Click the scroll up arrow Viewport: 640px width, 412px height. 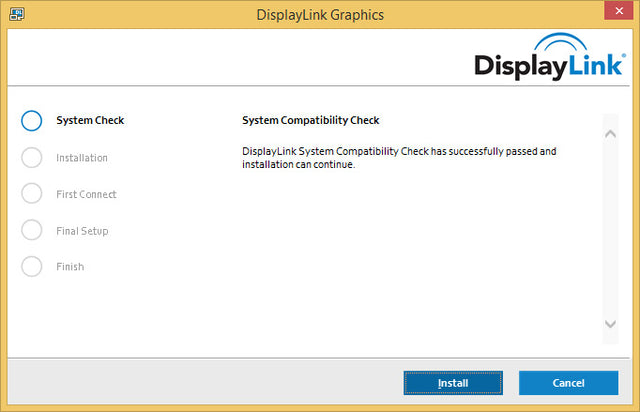click(610, 134)
